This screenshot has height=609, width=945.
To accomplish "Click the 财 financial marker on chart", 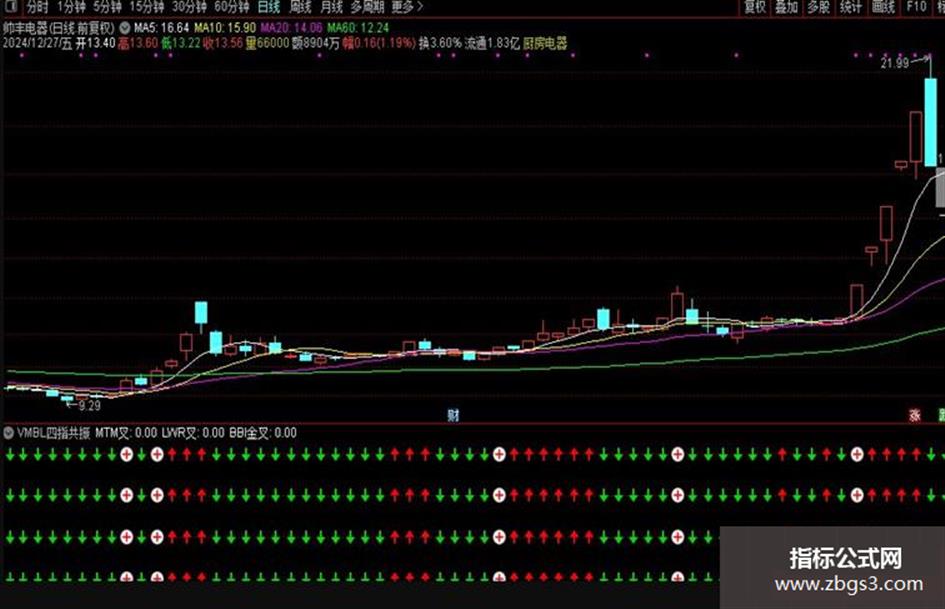I will pos(453,415).
